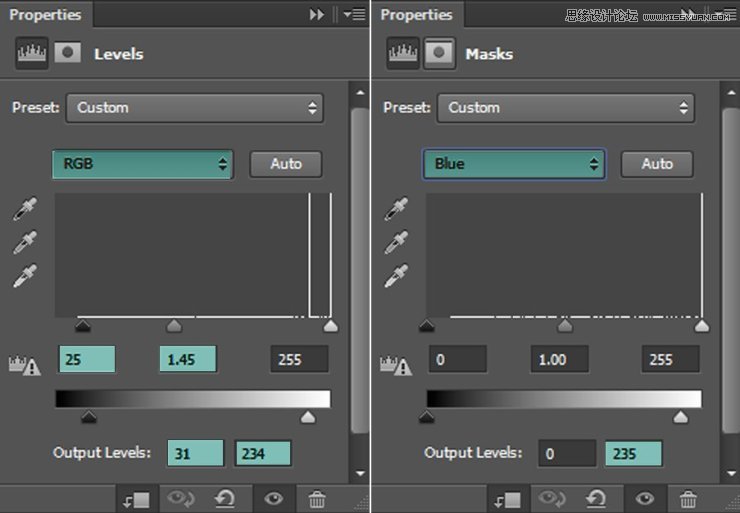Screen dimensions: 740x513
Task: Click the black point eyedropper in left panel
Action: pos(24,210)
